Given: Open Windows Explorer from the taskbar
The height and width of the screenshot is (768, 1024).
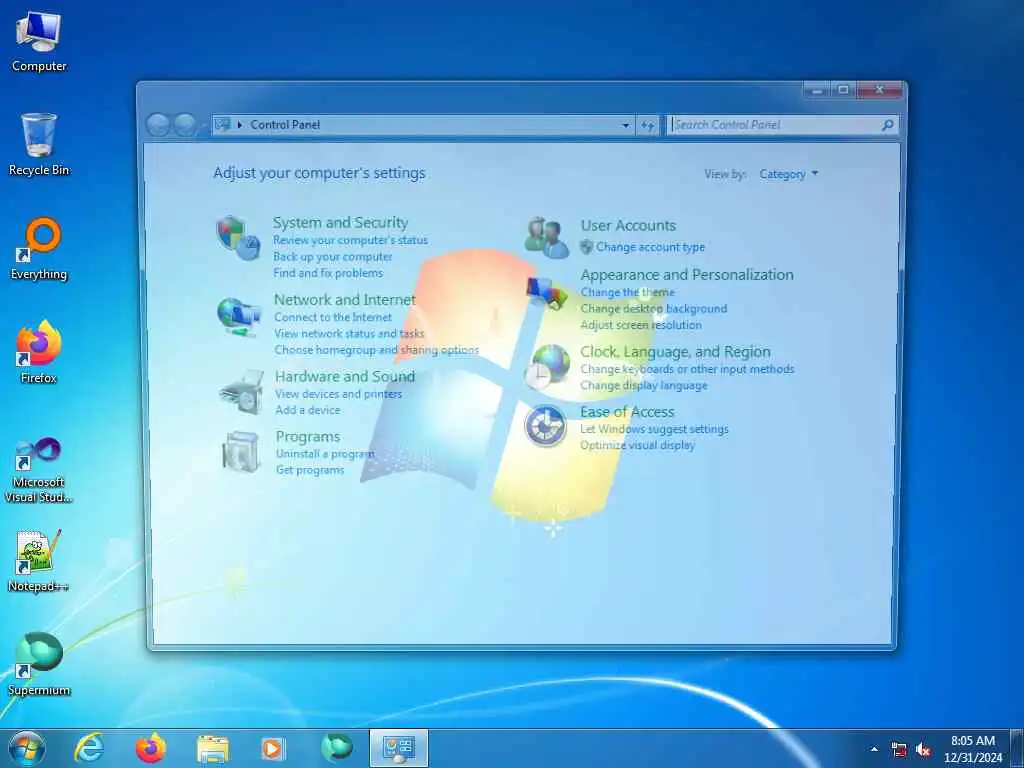Looking at the screenshot, I should click(x=213, y=749).
